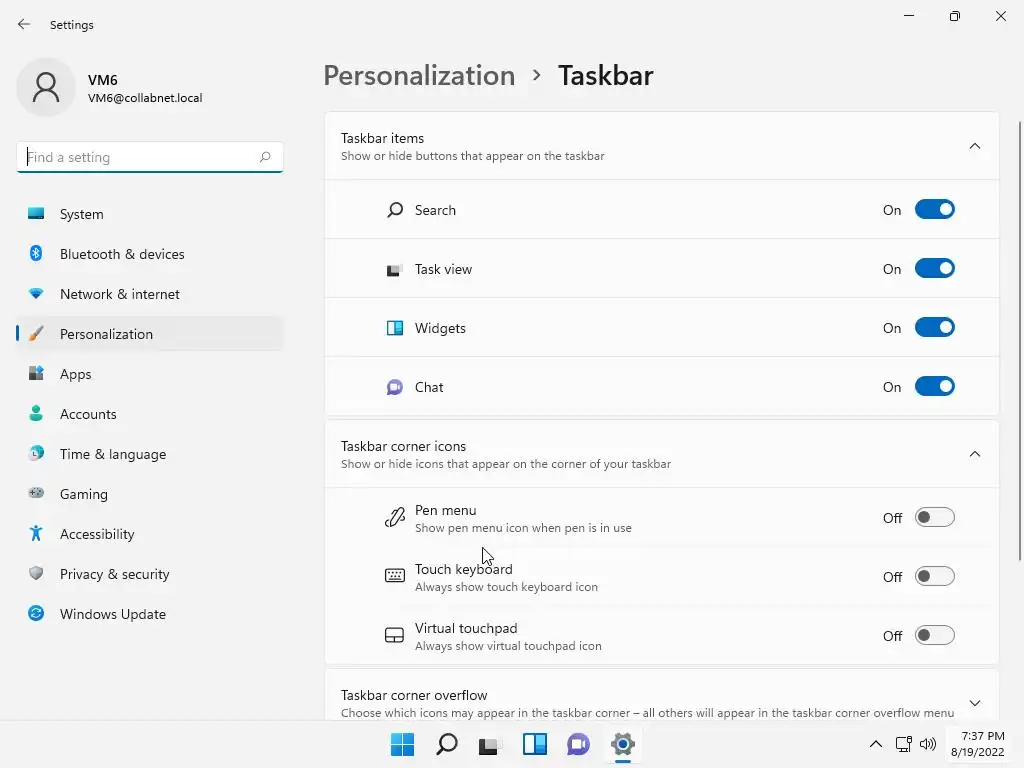Open Bluetooth & devices category
The width and height of the screenshot is (1024, 768).
click(150, 253)
